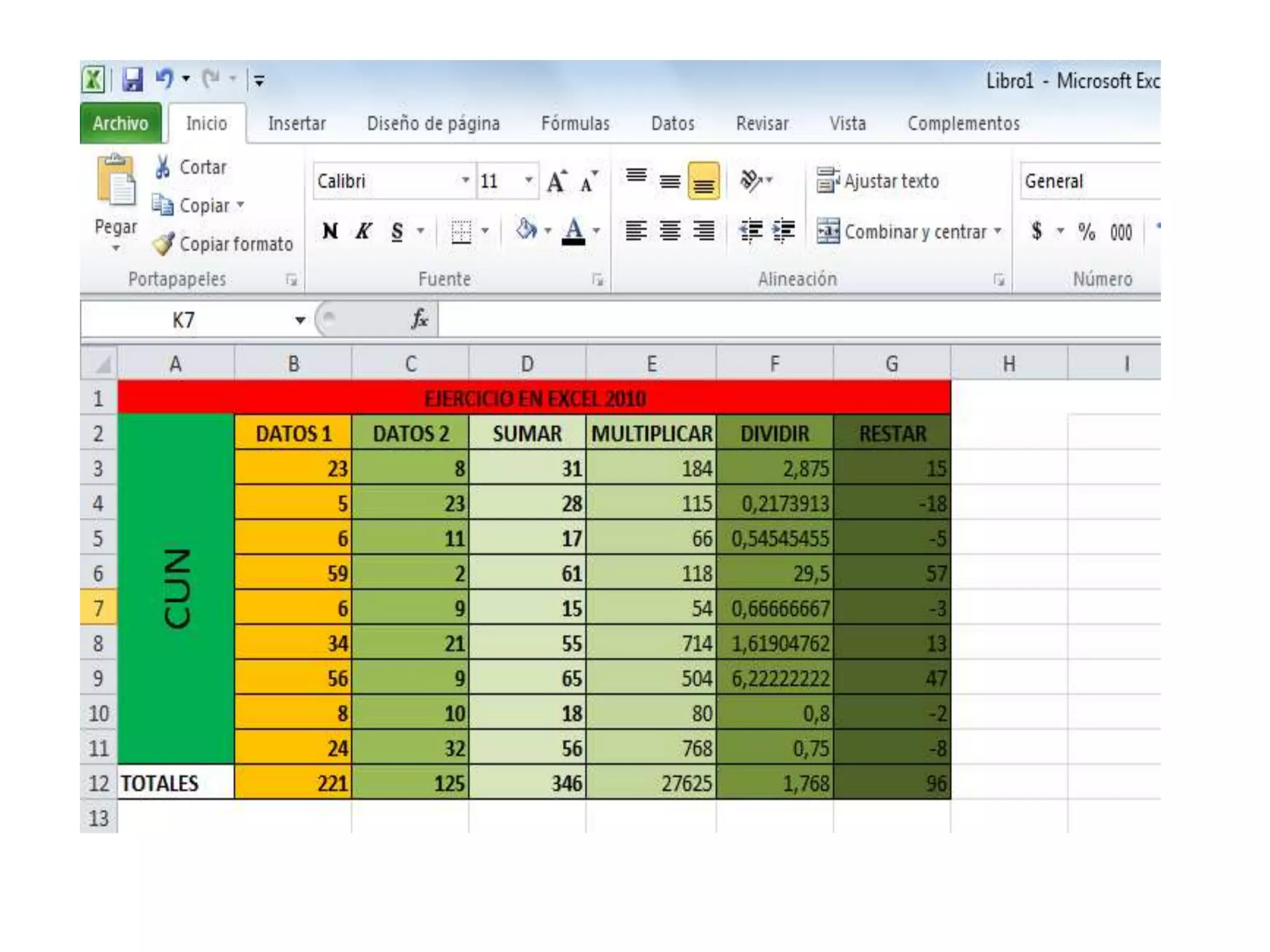Open the Calibri font name dropdown
The height and width of the screenshot is (952, 1270).
coord(465,181)
